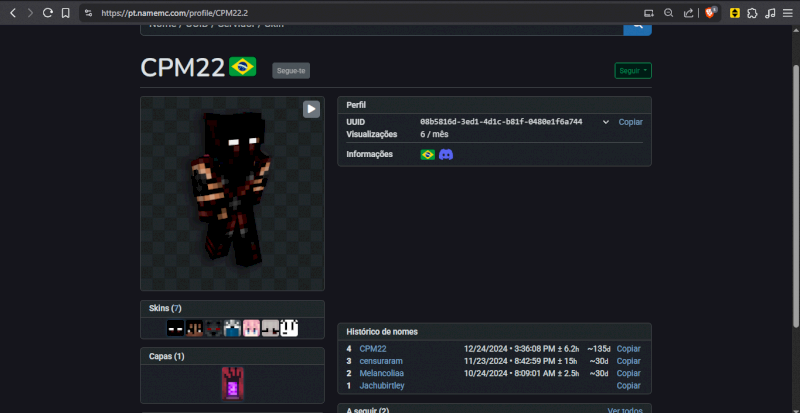Play the skin animation

click(311, 109)
